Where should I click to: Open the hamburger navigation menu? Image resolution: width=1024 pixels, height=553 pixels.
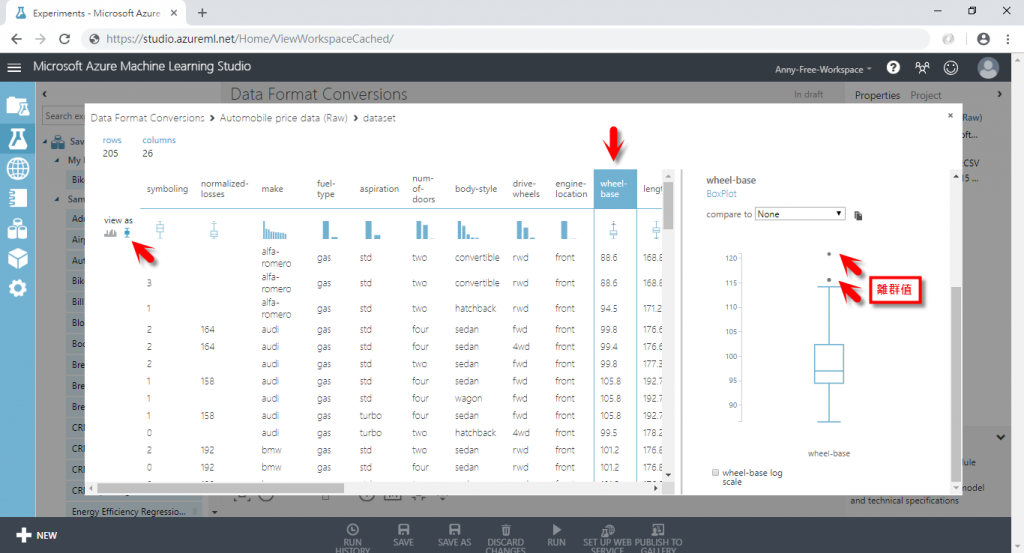click(x=14, y=67)
